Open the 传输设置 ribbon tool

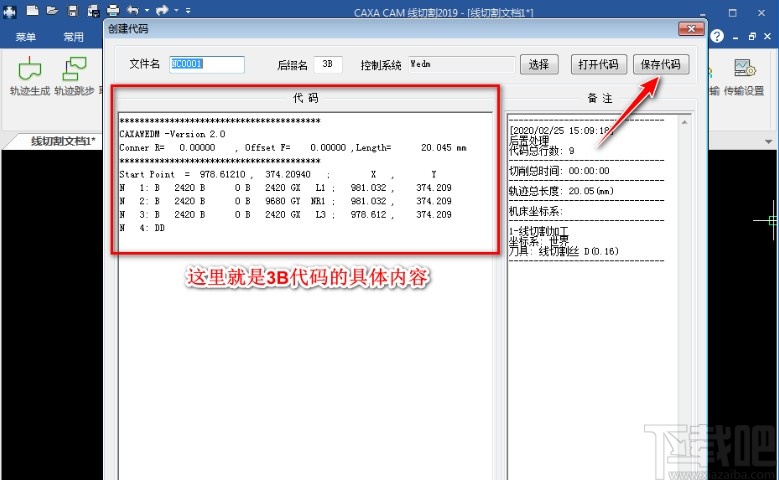(744, 77)
